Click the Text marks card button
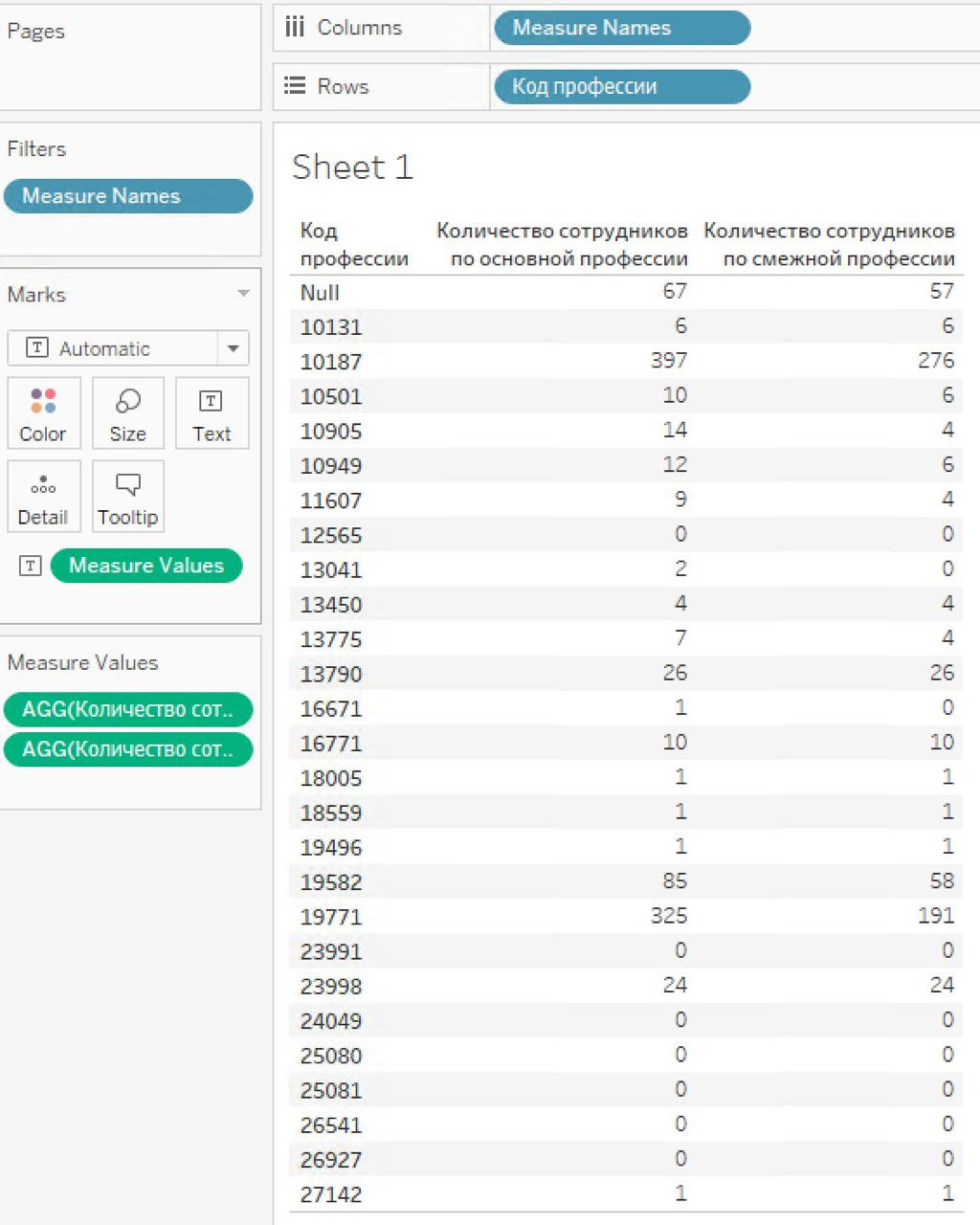The image size is (980, 1225). (x=212, y=413)
